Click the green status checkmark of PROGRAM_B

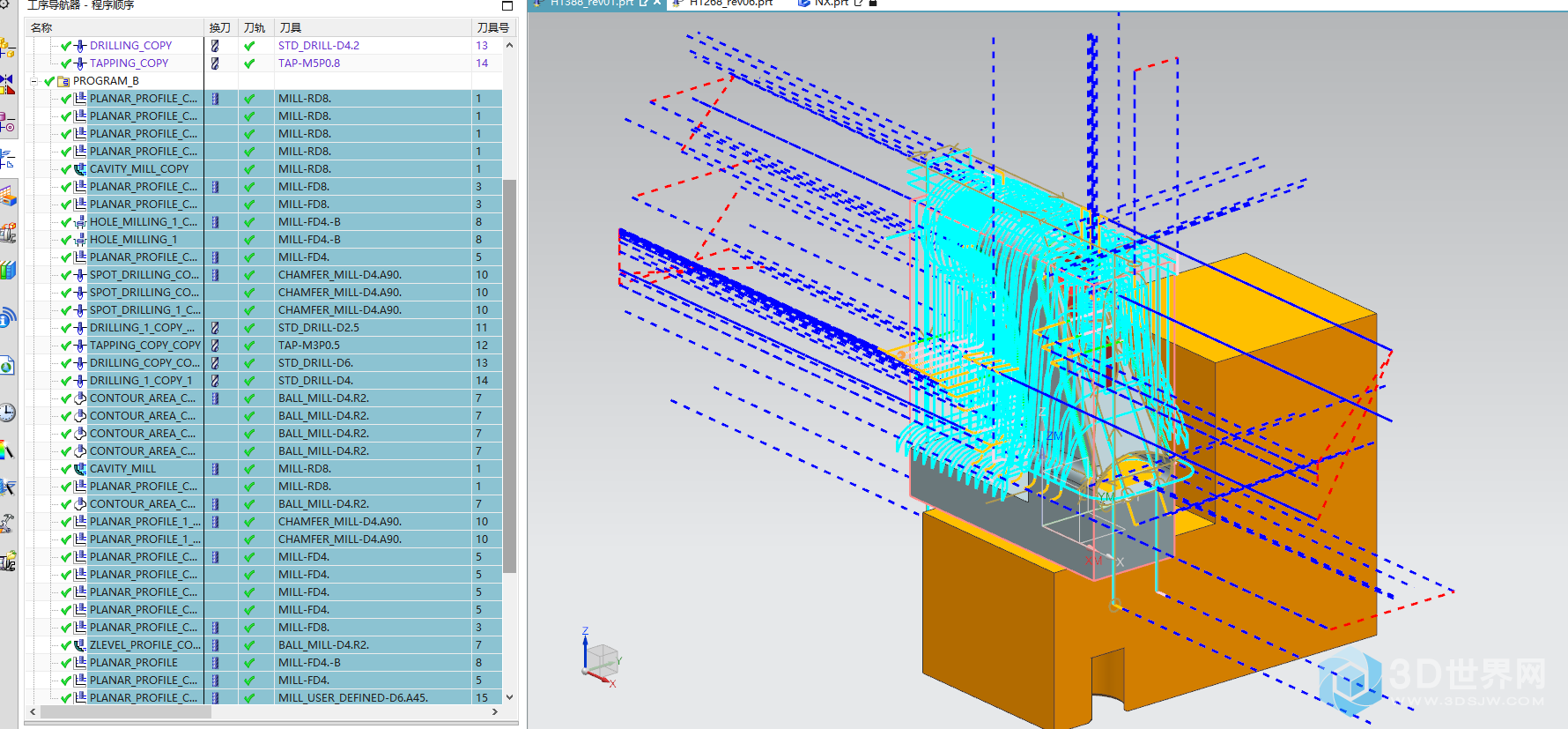(49, 80)
